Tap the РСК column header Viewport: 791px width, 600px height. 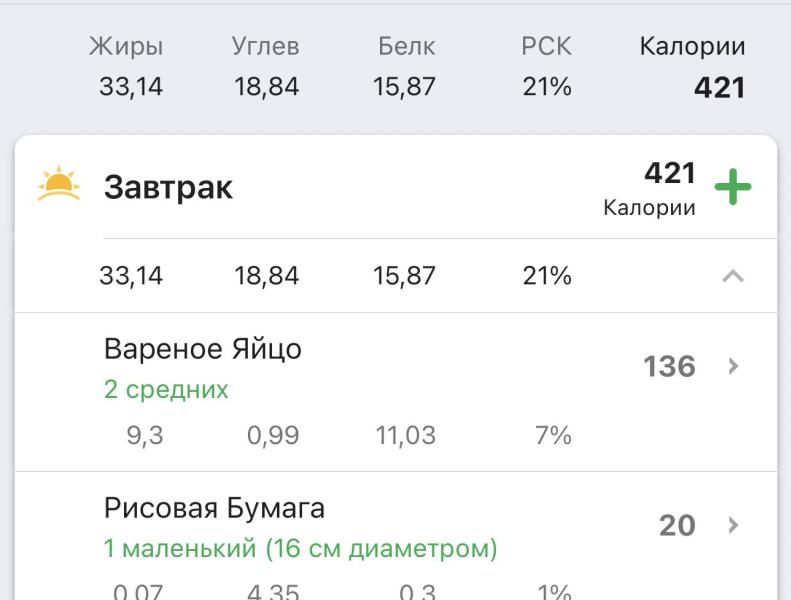point(546,46)
